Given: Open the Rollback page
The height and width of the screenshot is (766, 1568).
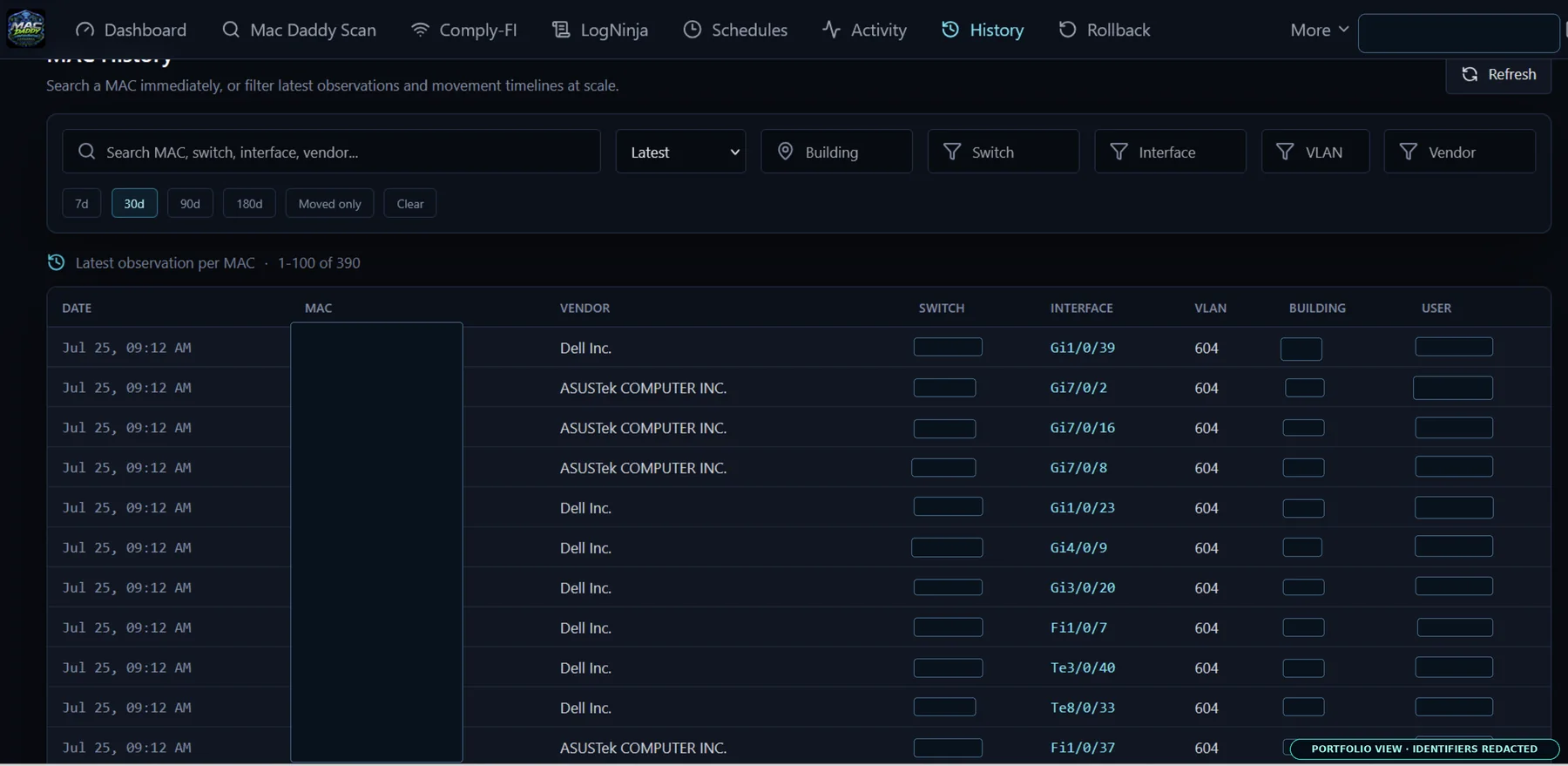Looking at the screenshot, I should pos(1105,30).
